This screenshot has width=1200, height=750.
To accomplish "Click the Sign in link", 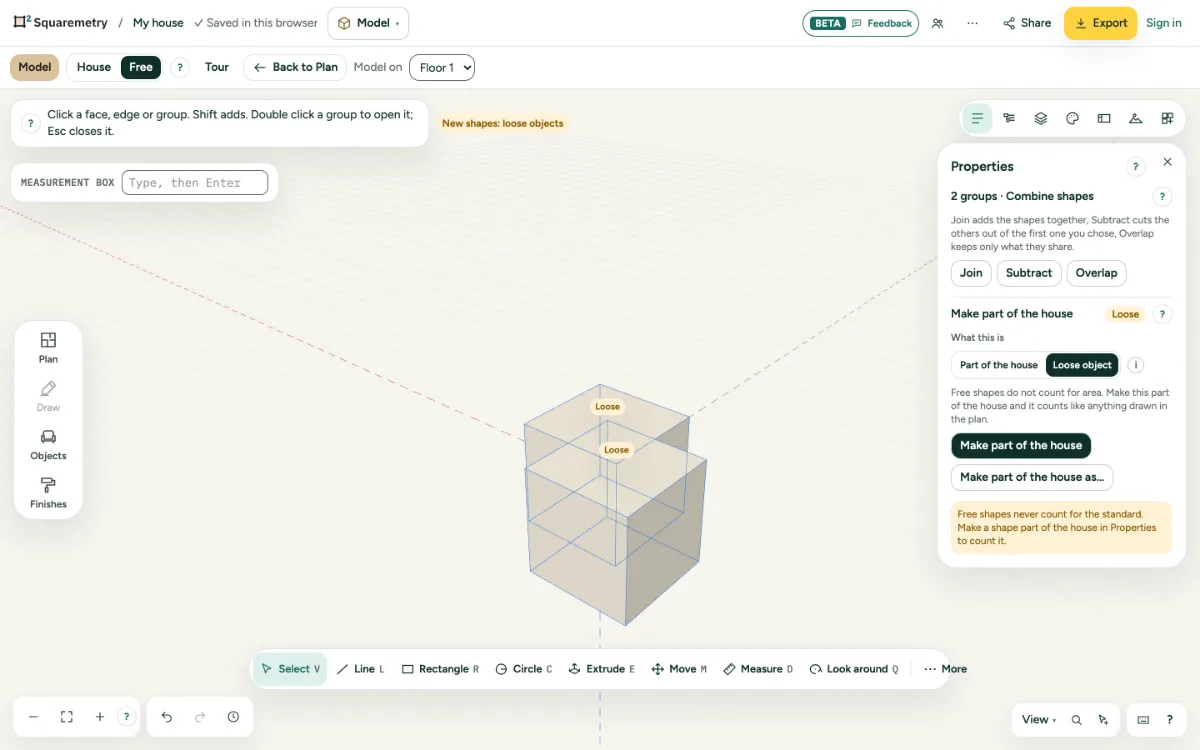I will pos(1164,23).
